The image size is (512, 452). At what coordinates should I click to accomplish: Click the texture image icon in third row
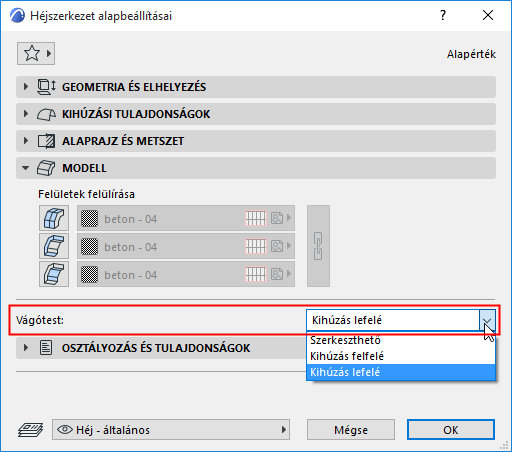(x=277, y=274)
